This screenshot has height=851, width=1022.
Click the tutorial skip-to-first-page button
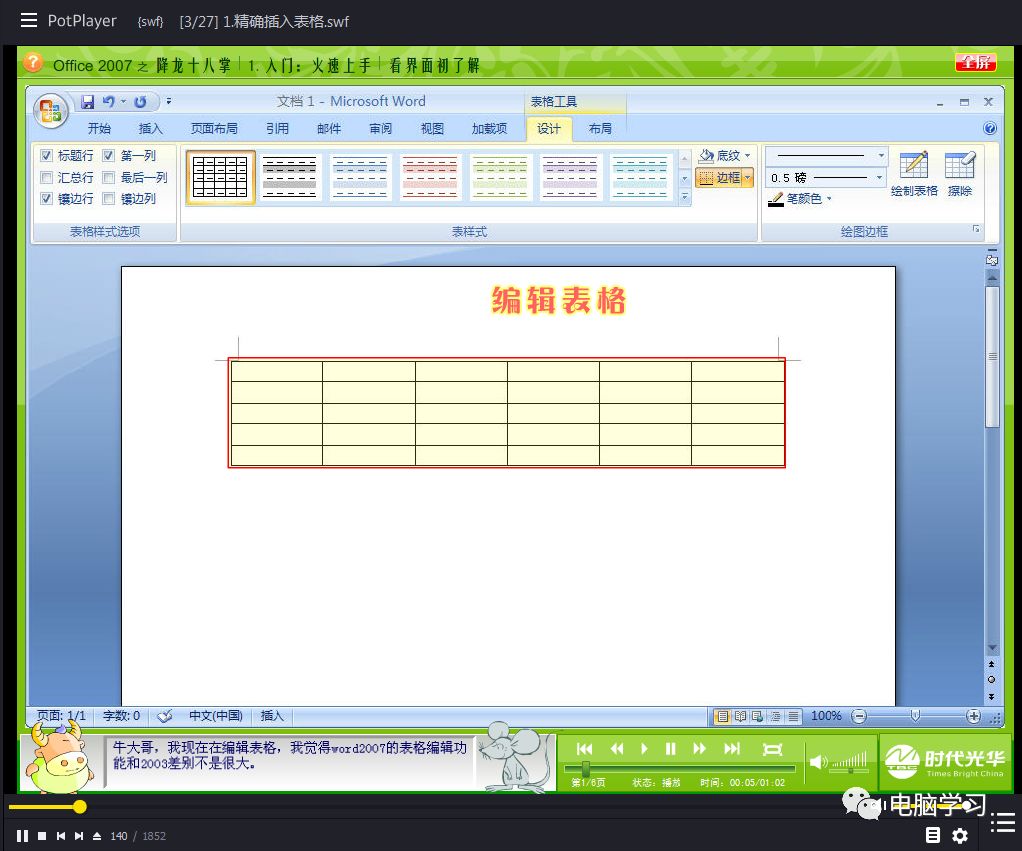click(x=585, y=749)
